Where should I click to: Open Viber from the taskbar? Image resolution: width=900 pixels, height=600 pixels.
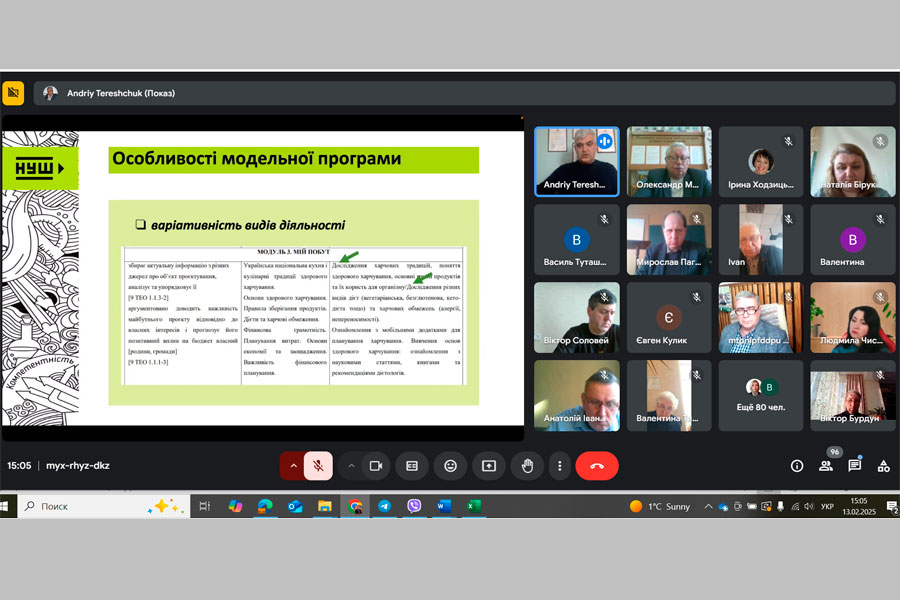(x=414, y=506)
